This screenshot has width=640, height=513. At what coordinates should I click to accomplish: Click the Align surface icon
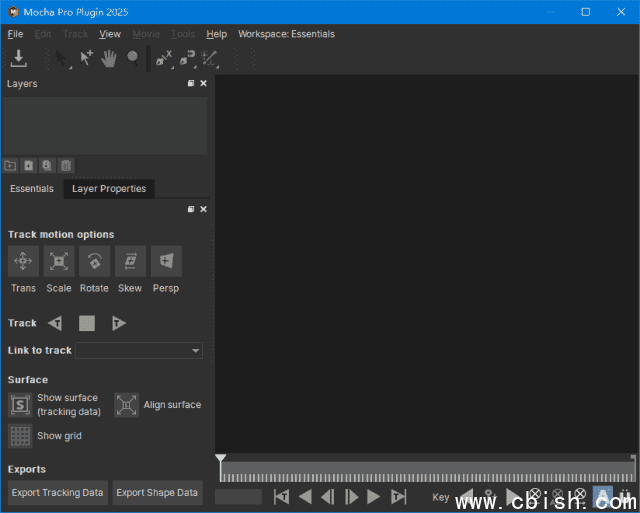(x=126, y=405)
